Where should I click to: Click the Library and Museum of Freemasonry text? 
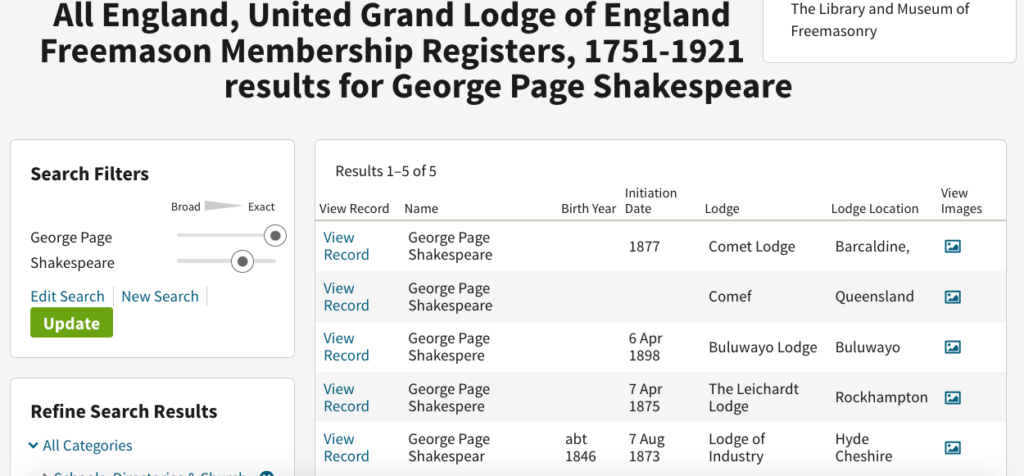point(880,20)
